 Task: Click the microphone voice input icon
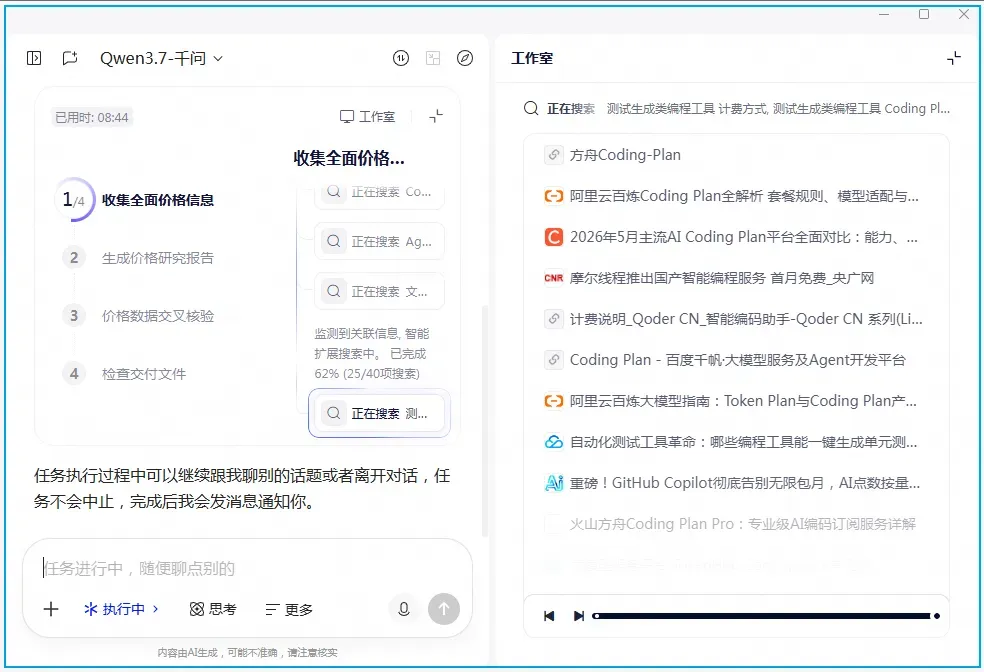(404, 609)
